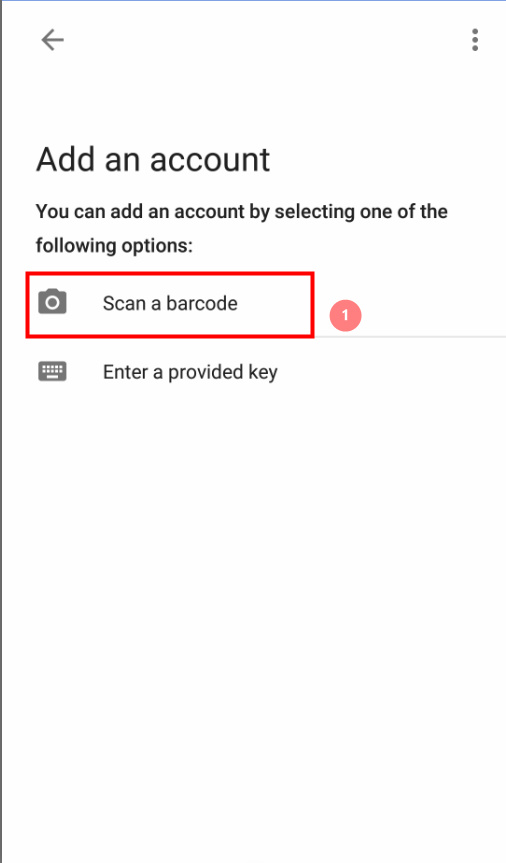Click the red numbered step 1 badge

pos(345,315)
